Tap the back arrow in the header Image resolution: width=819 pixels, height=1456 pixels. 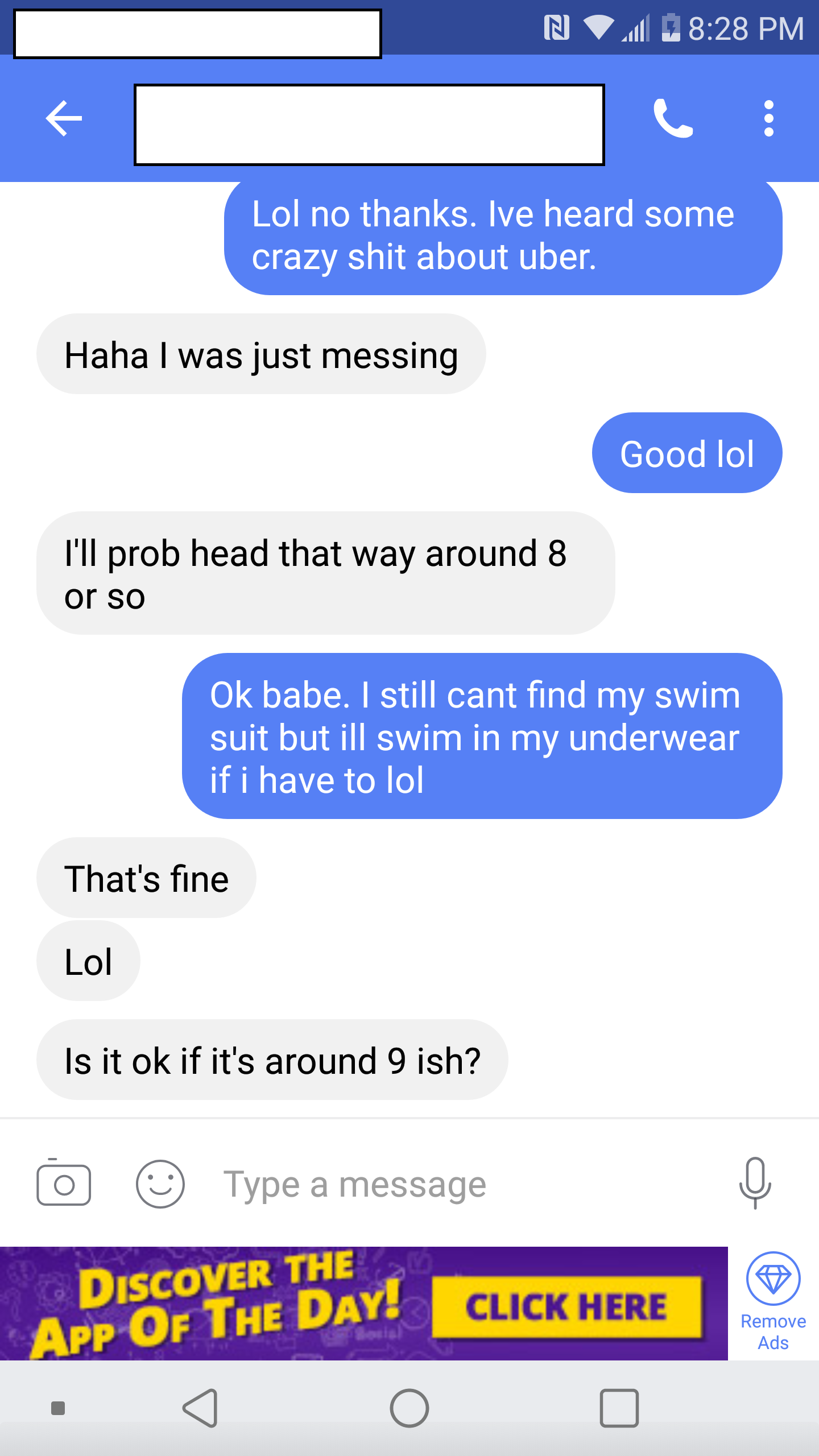(64, 118)
